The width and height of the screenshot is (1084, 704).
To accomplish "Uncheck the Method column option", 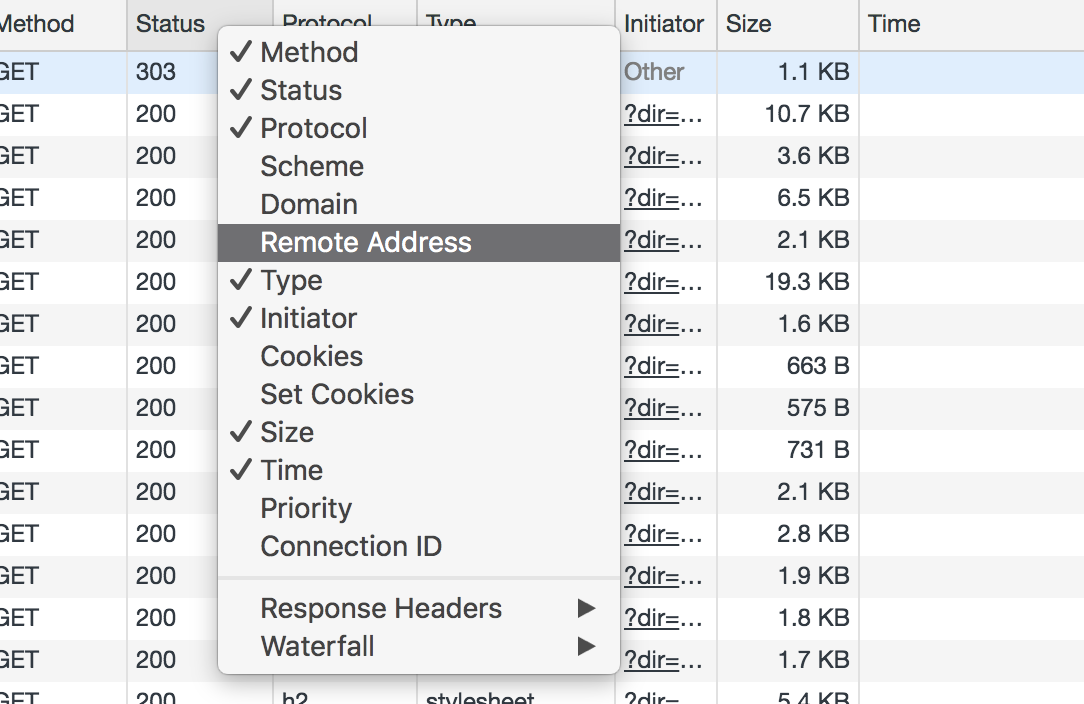I will point(418,53).
